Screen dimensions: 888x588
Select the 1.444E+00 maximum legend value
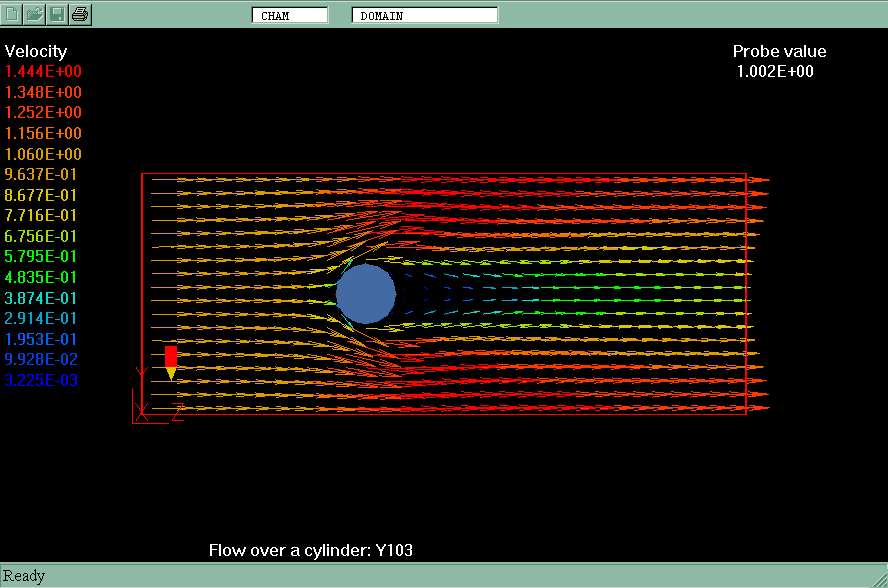[44, 72]
